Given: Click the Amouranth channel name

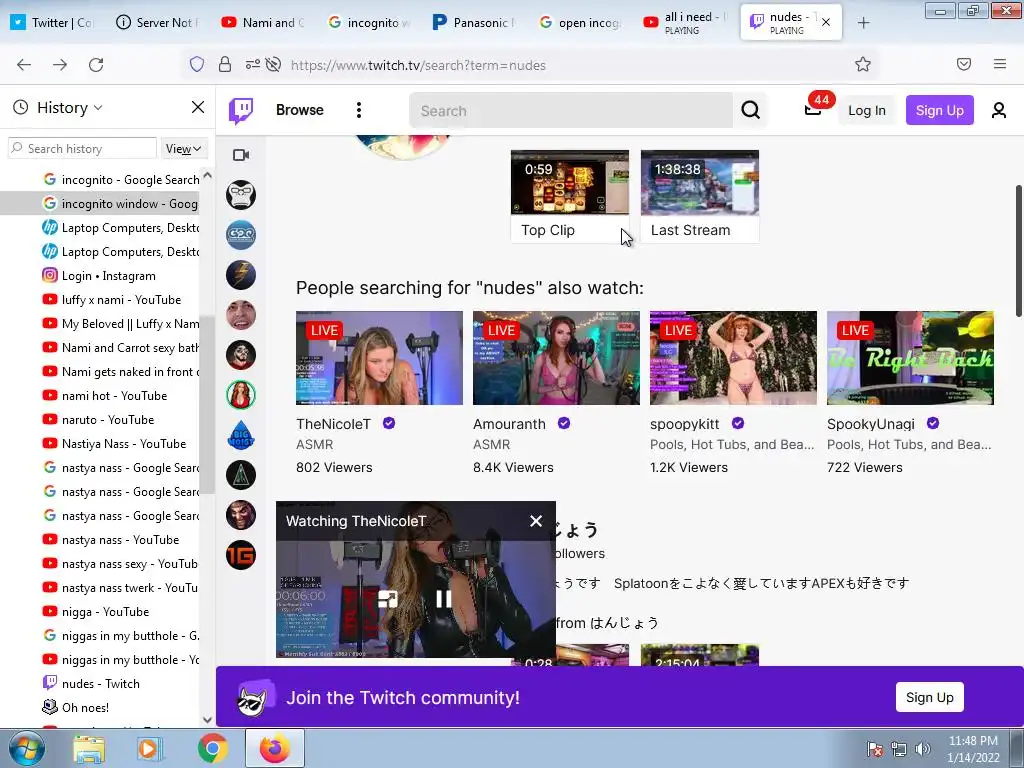Looking at the screenshot, I should 509,424.
